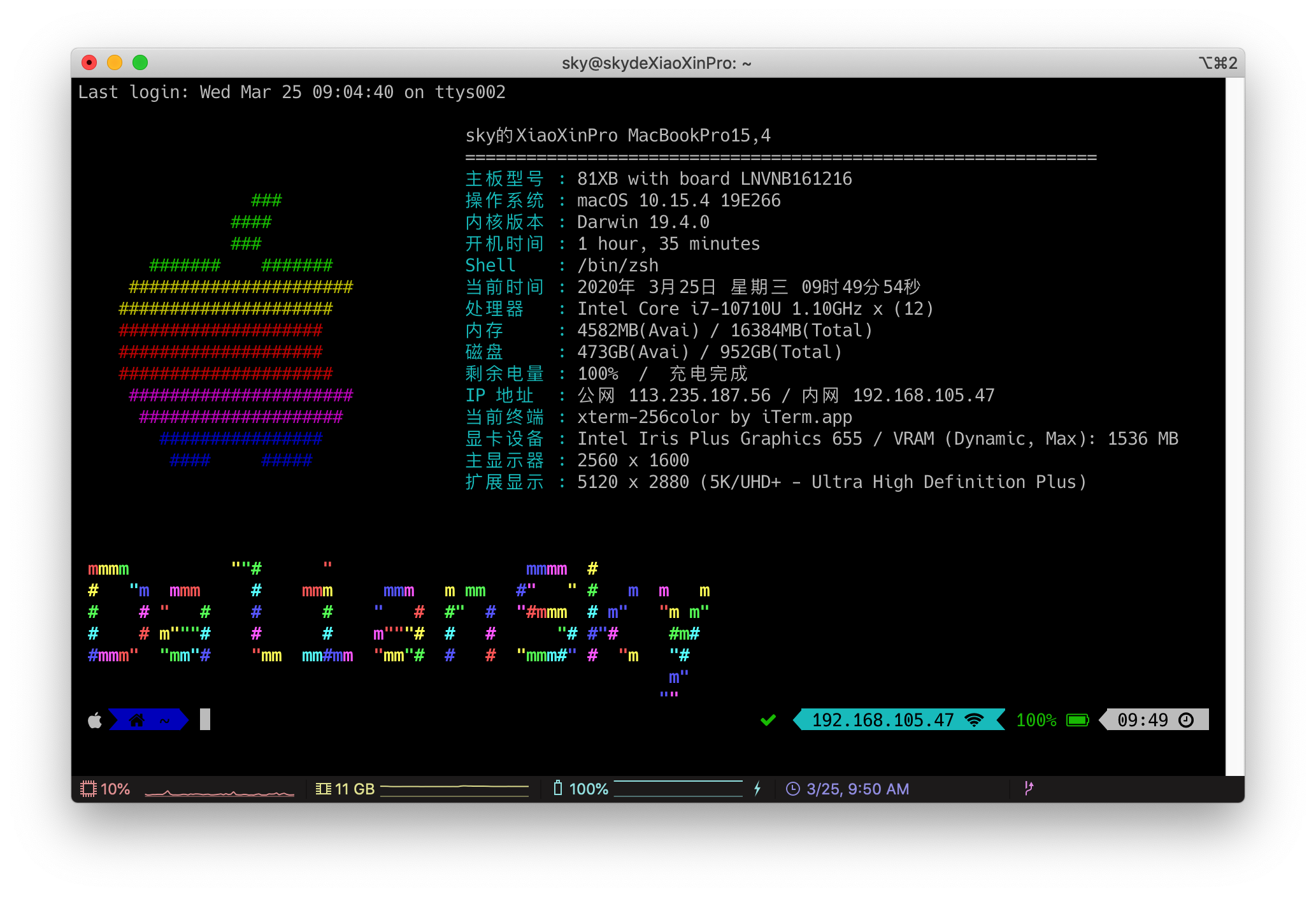Click the terminal vertical scrollbar

[1234, 427]
